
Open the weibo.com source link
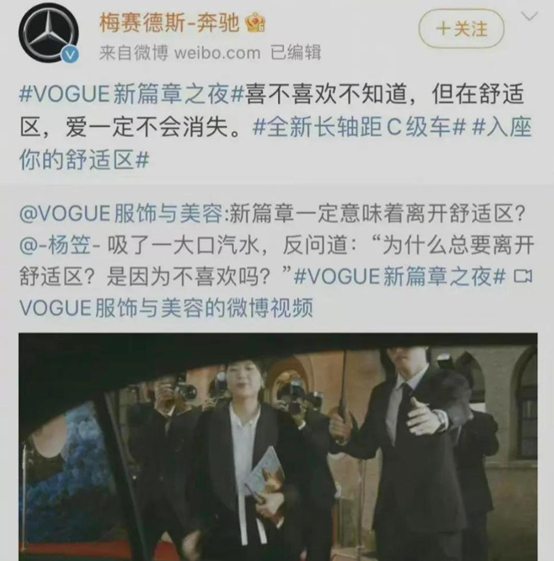(217, 53)
